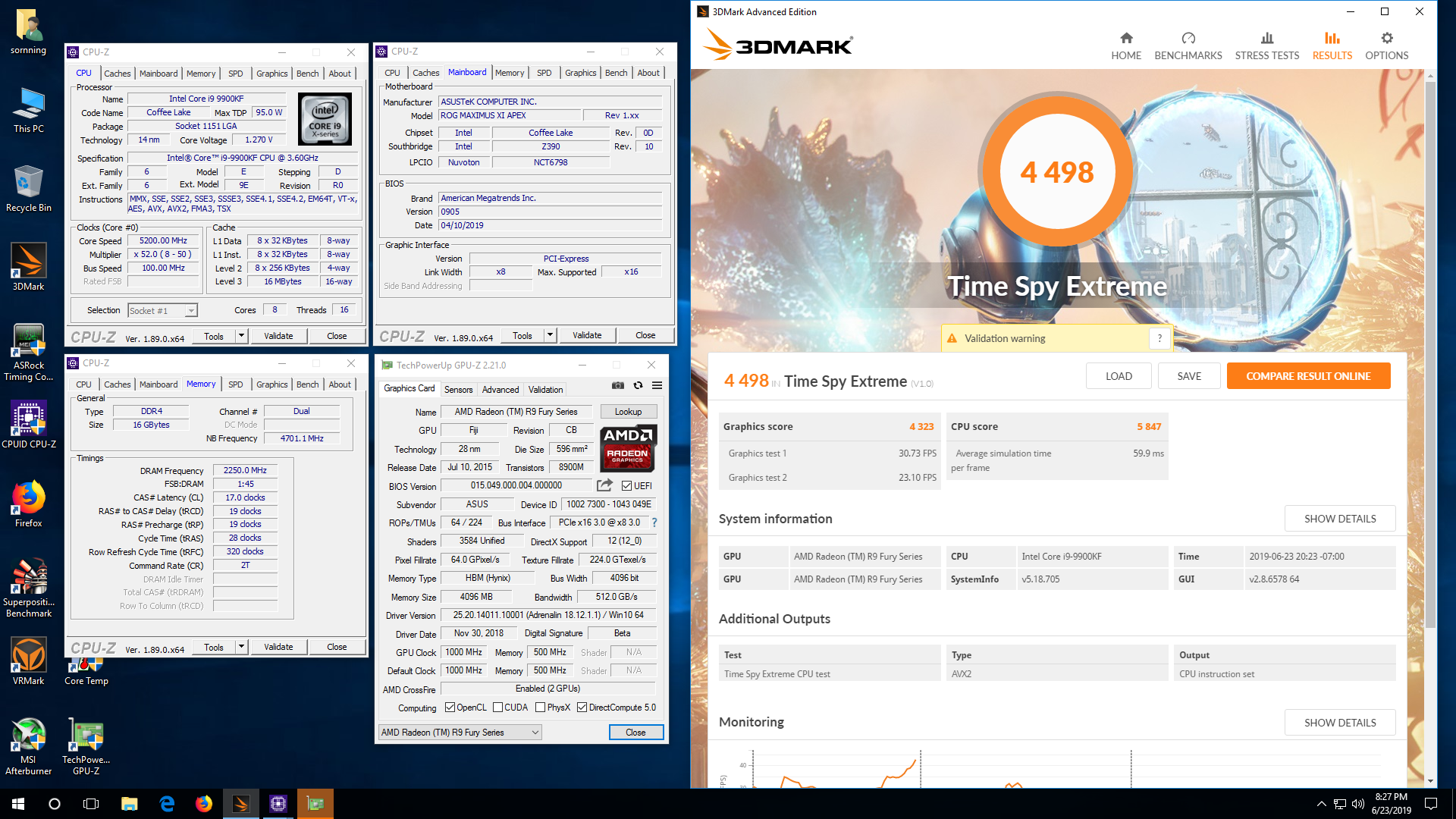Image resolution: width=1456 pixels, height=819 pixels.
Task: Show hidden system tray icons chevron
Action: point(1321,804)
